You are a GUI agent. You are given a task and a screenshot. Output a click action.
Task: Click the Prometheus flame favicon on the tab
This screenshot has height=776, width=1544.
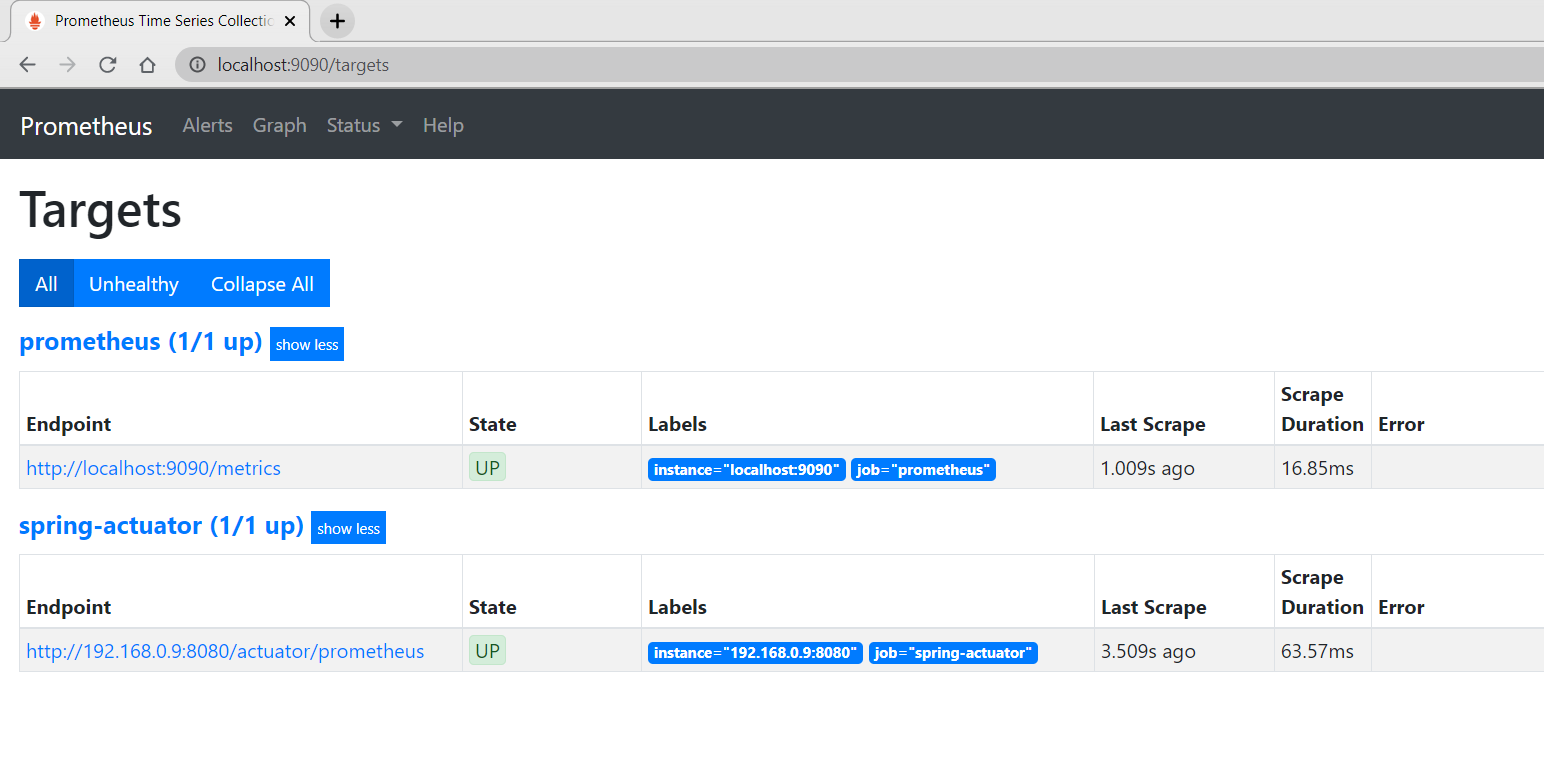35,21
